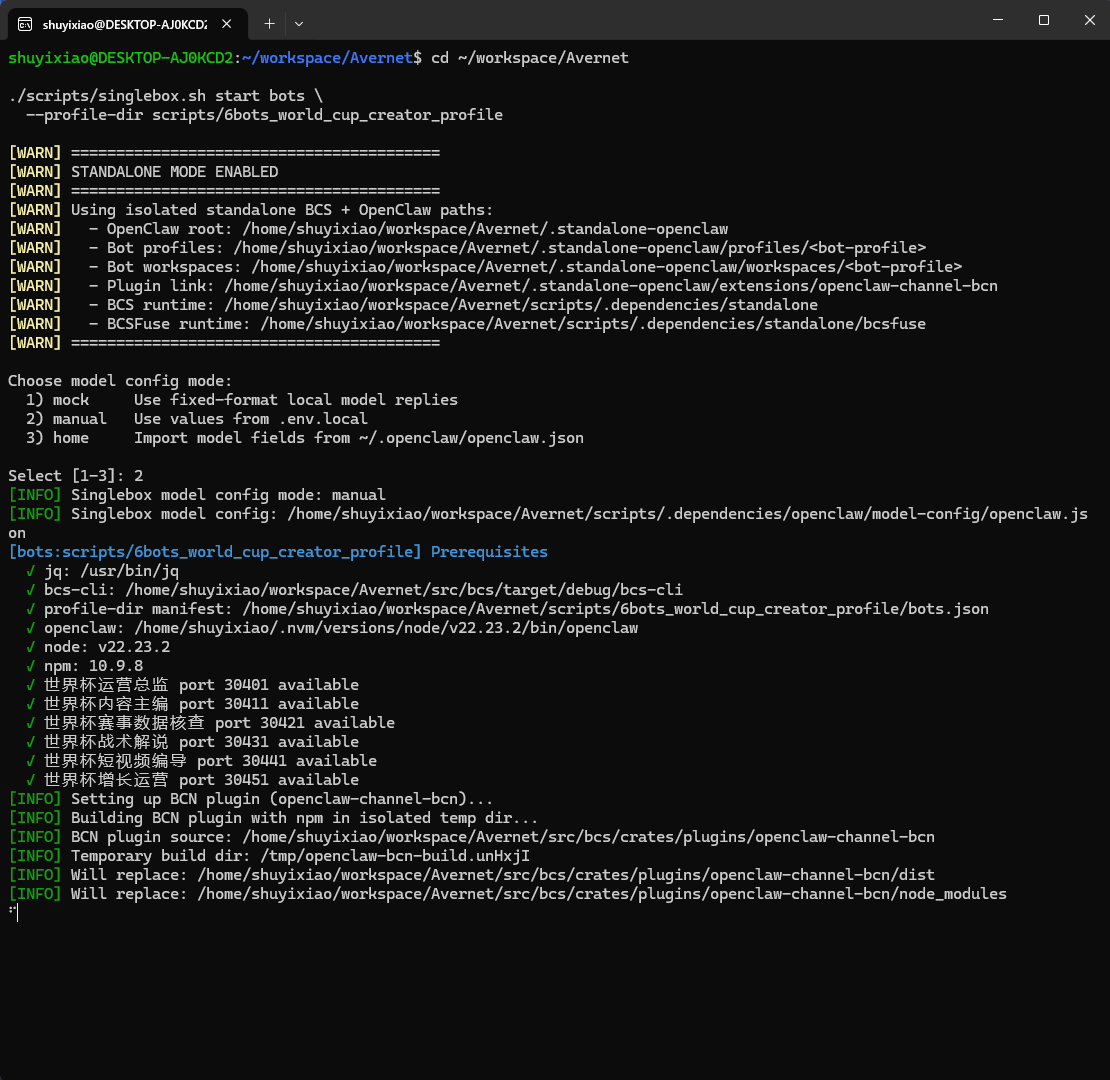The height and width of the screenshot is (1080, 1110).
Task: Click the 'port 30451 available' line
Action: tap(193, 780)
